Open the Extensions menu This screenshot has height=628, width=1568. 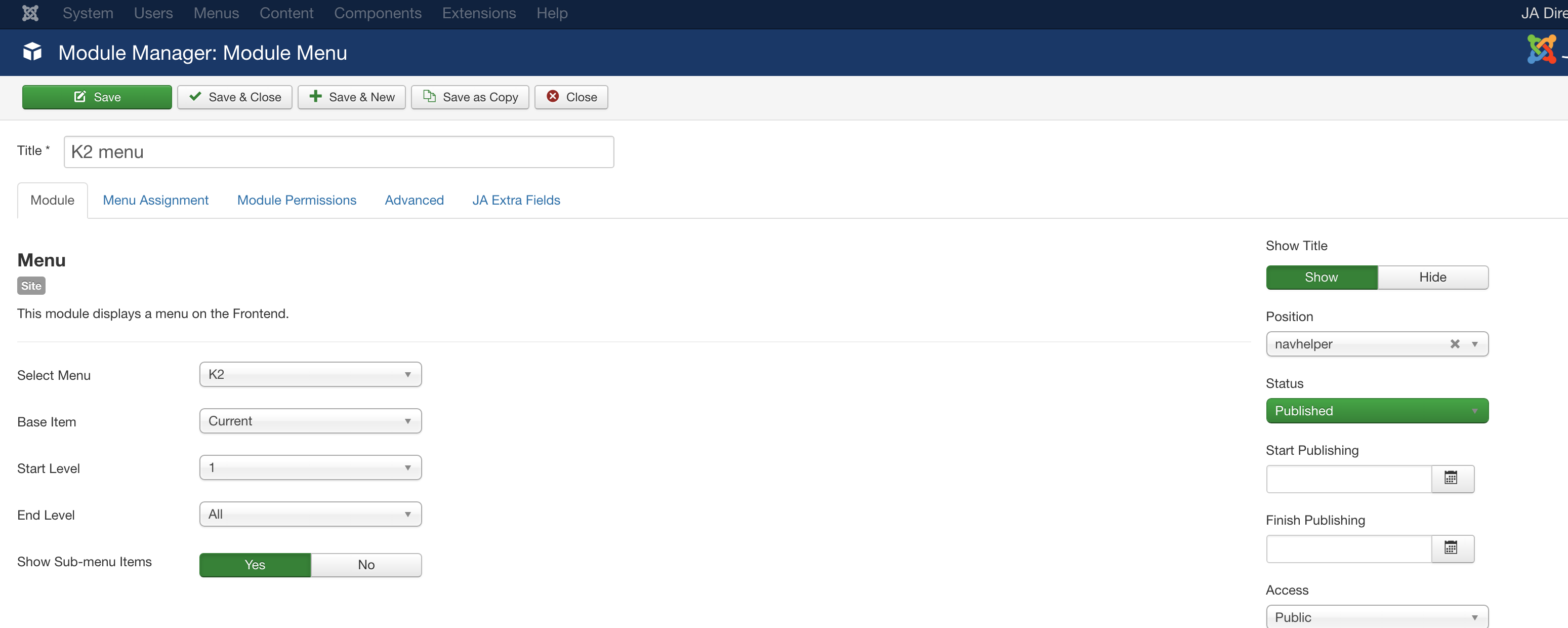(478, 13)
